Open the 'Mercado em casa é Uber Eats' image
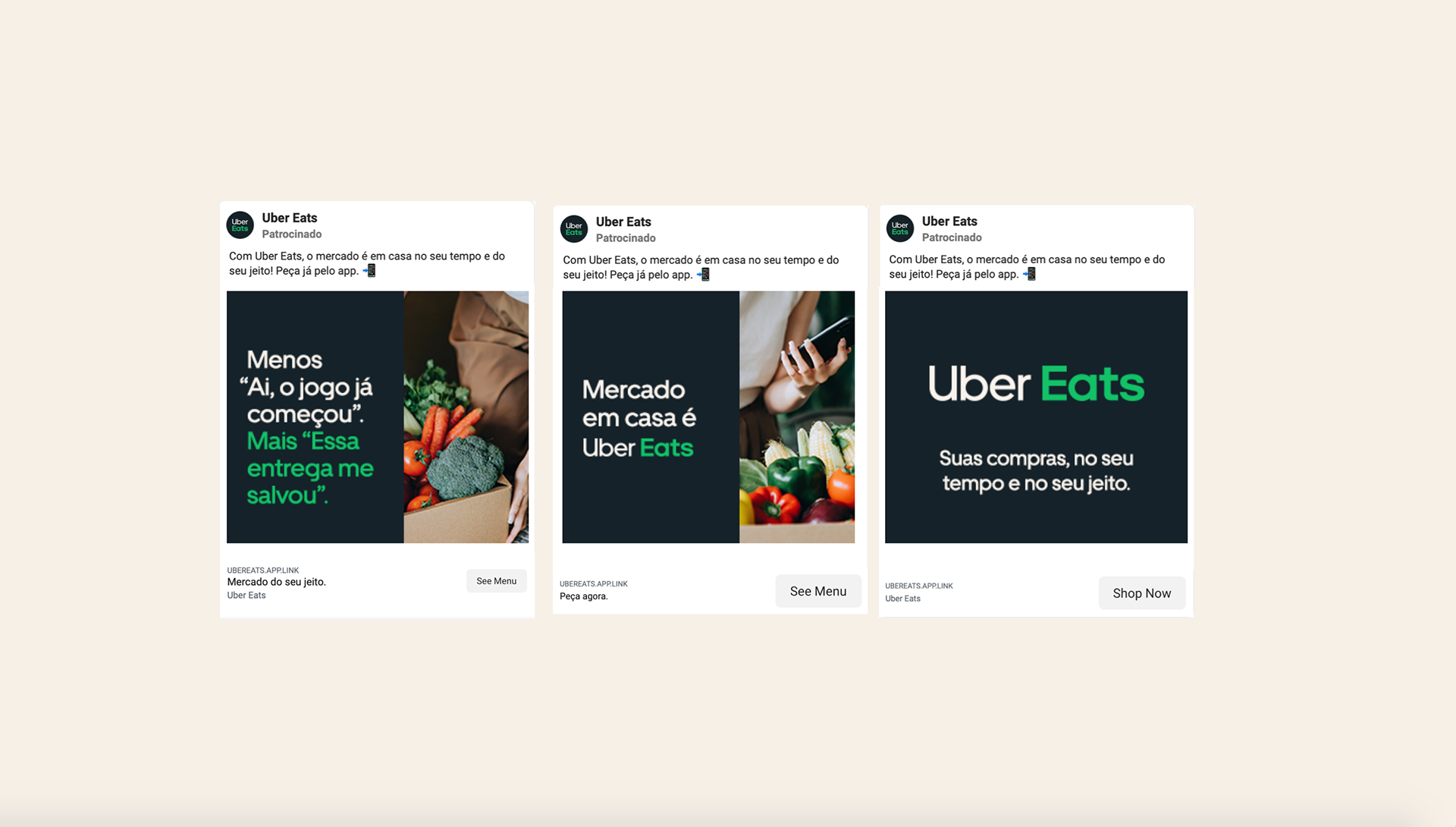This screenshot has width=1456, height=827. [x=708, y=417]
